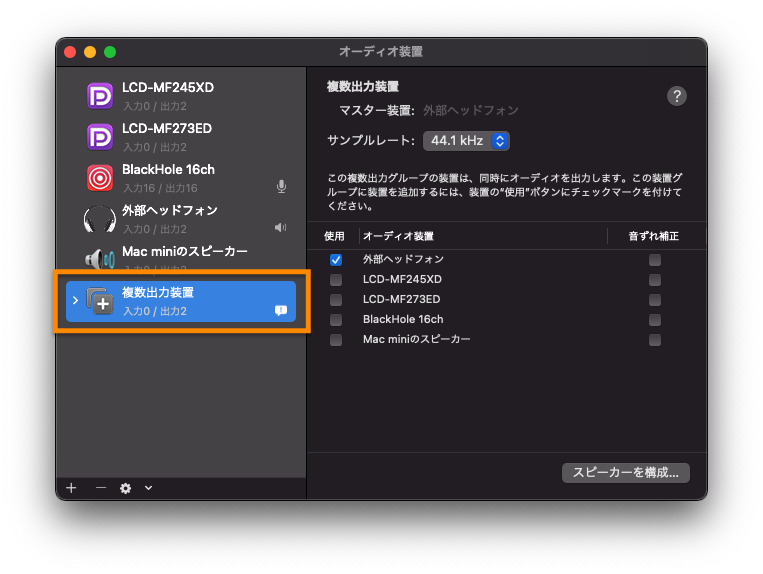This screenshot has height=574, width=763.
Task: Click the LCD-MF245XD DisplayPort device icon
Action: point(100,96)
